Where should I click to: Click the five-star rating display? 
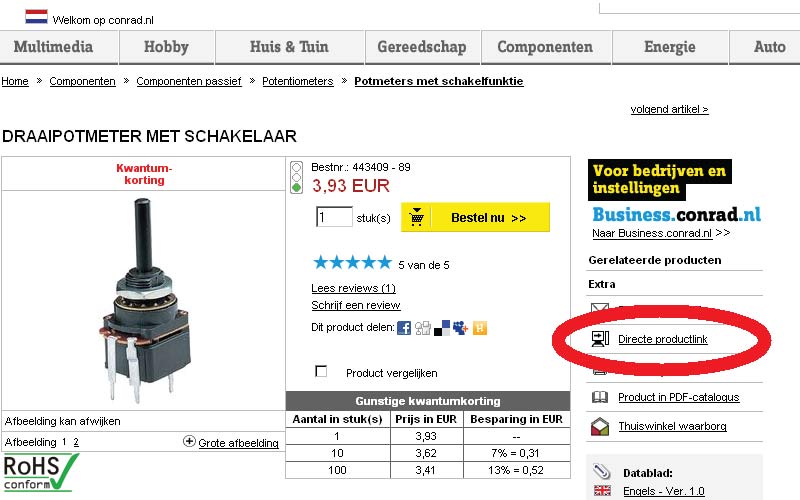[x=352, y=263]
